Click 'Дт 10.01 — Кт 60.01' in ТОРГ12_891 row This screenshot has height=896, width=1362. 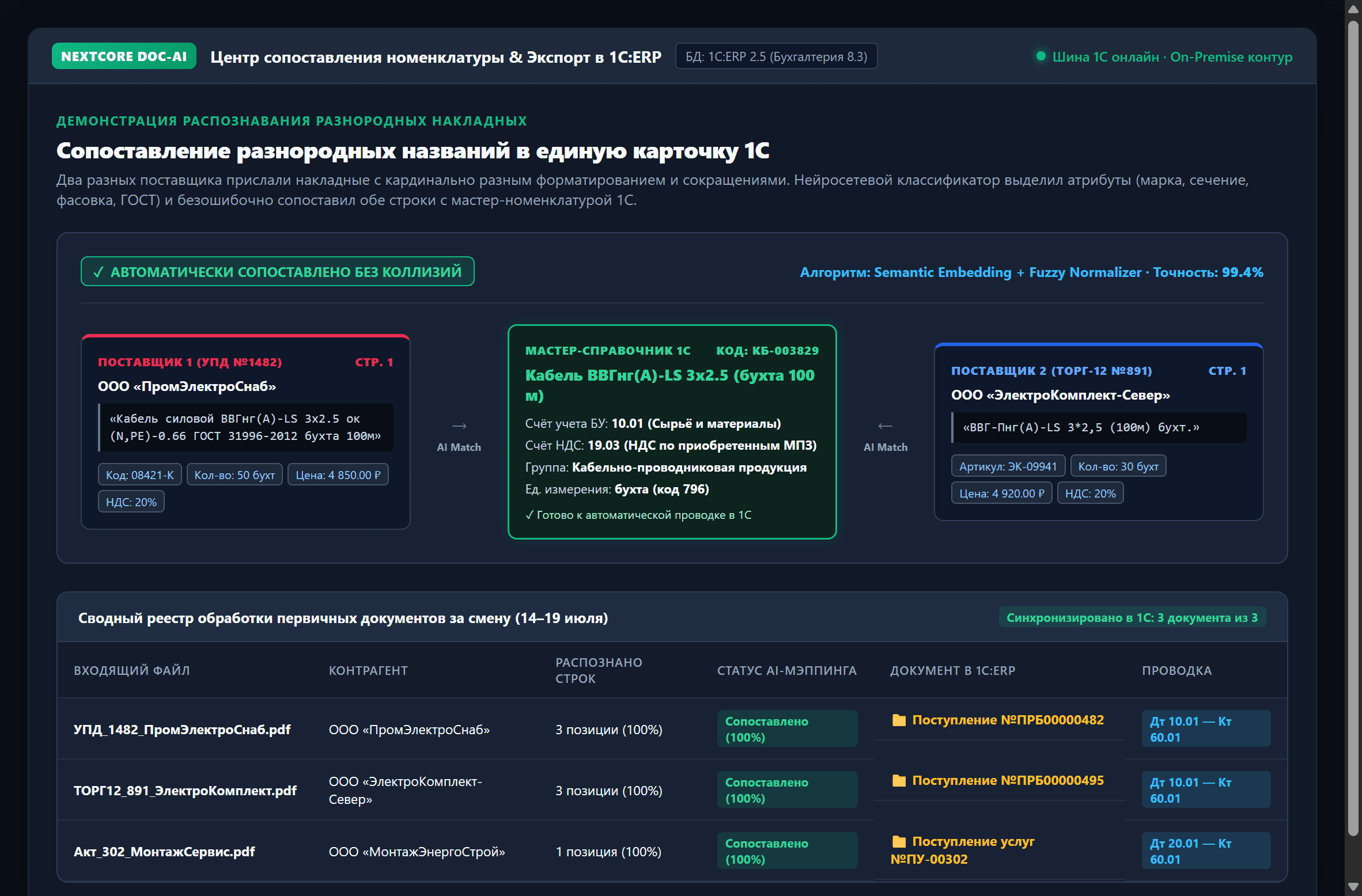[1206, 790]
